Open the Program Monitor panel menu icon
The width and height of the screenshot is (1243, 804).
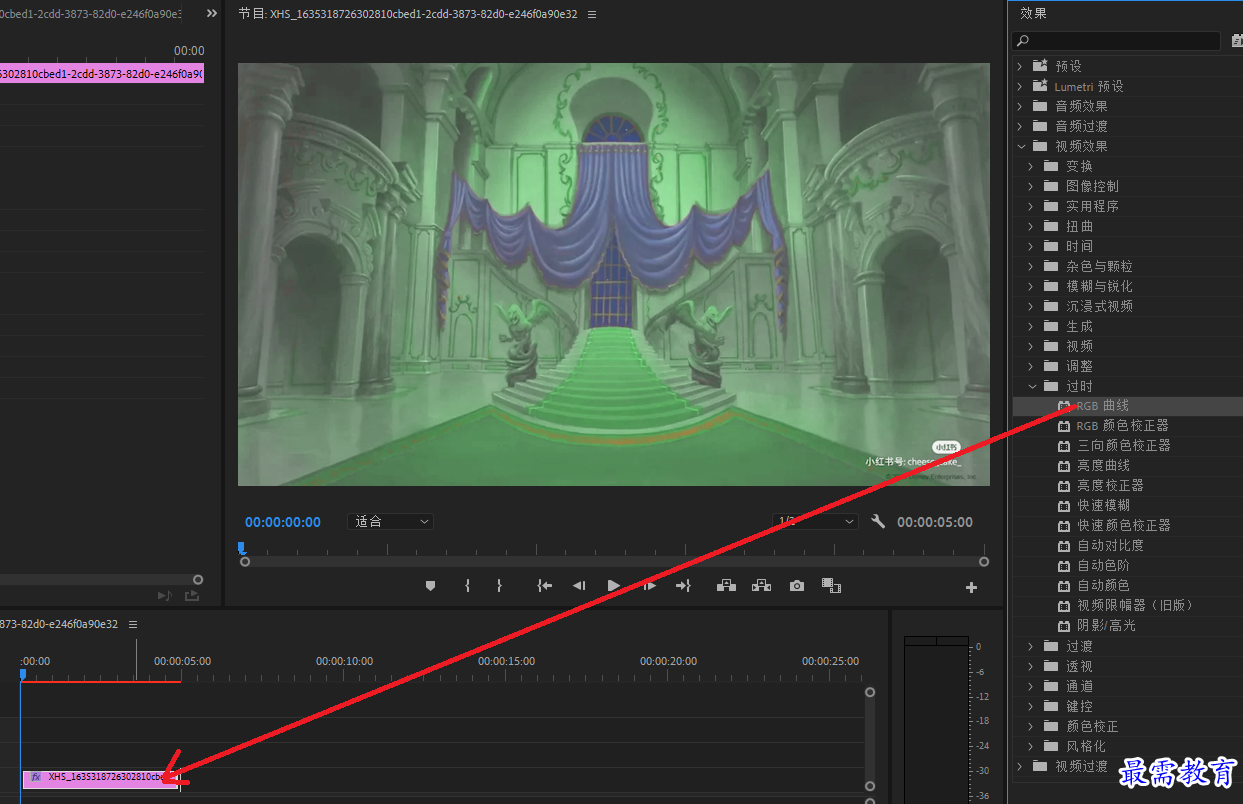(x=592, y=15)
